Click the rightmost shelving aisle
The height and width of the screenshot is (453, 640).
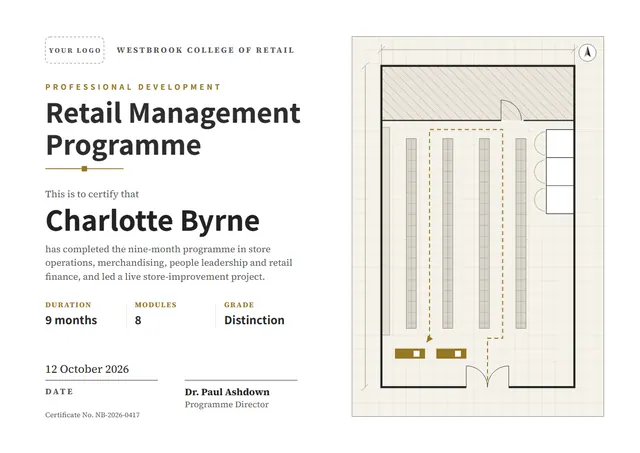(520, 233)
